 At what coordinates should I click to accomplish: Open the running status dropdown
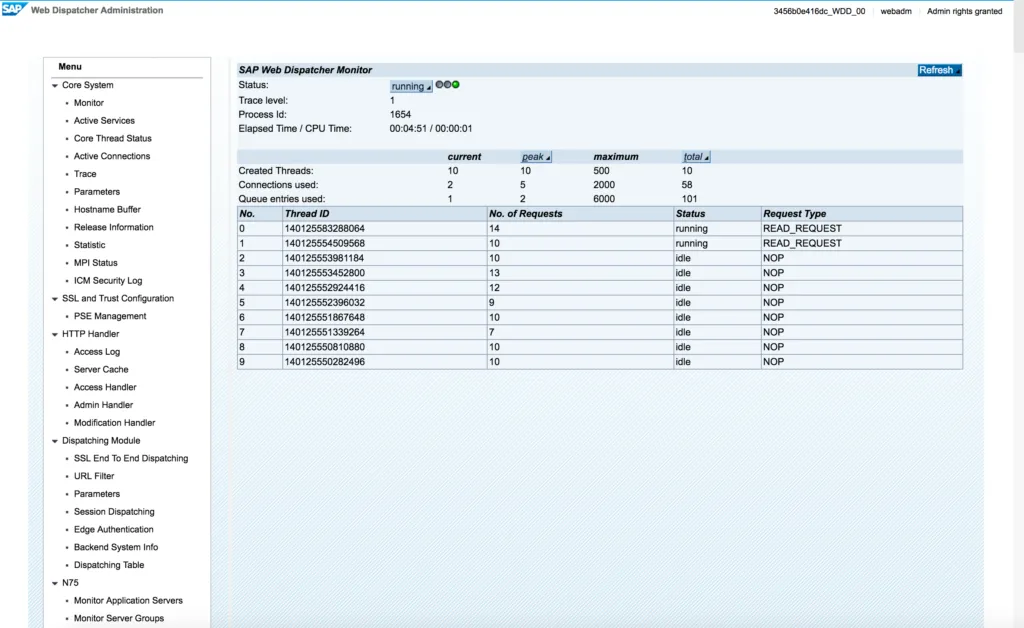(x=411, y=87)
